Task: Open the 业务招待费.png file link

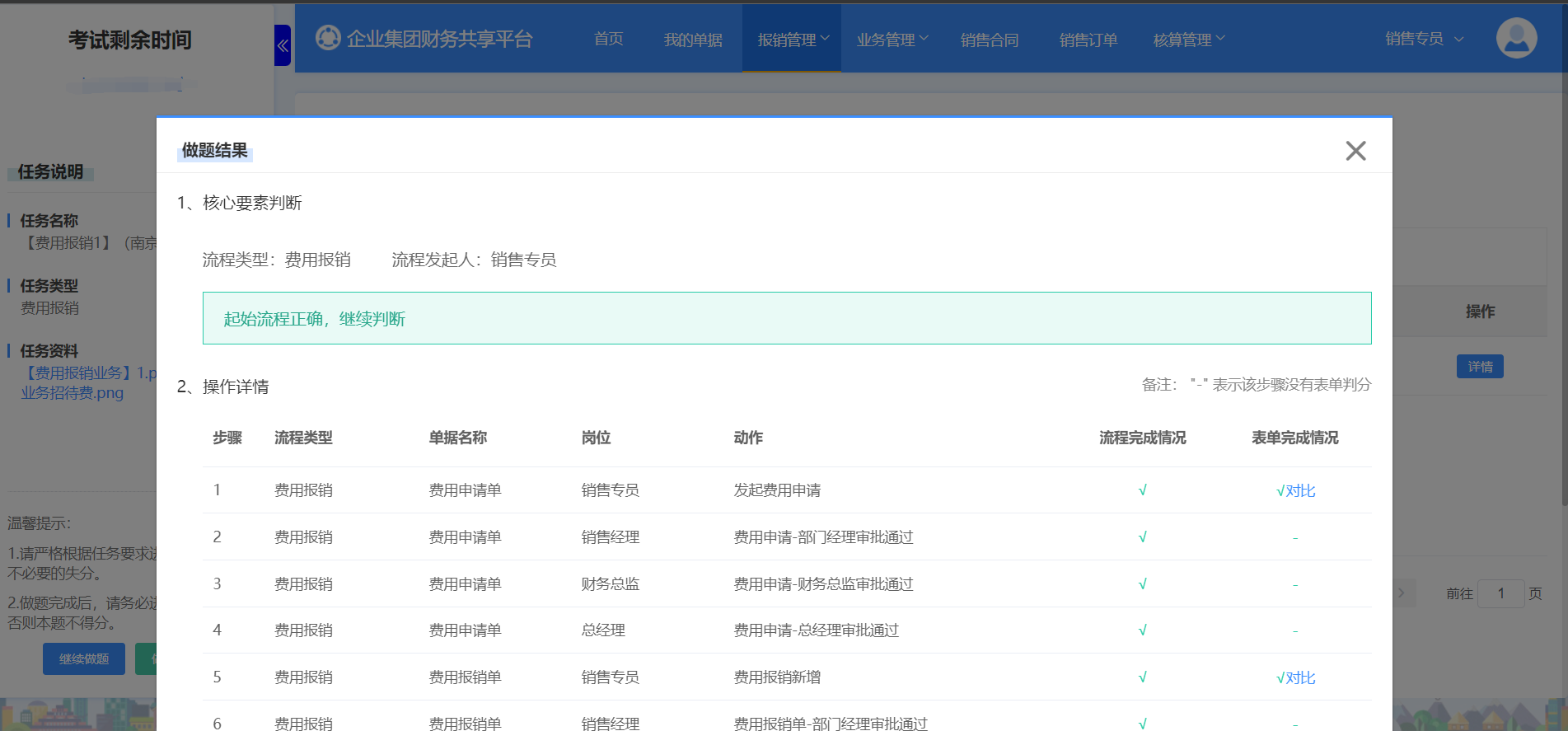Action: click(x=73, y=393)
